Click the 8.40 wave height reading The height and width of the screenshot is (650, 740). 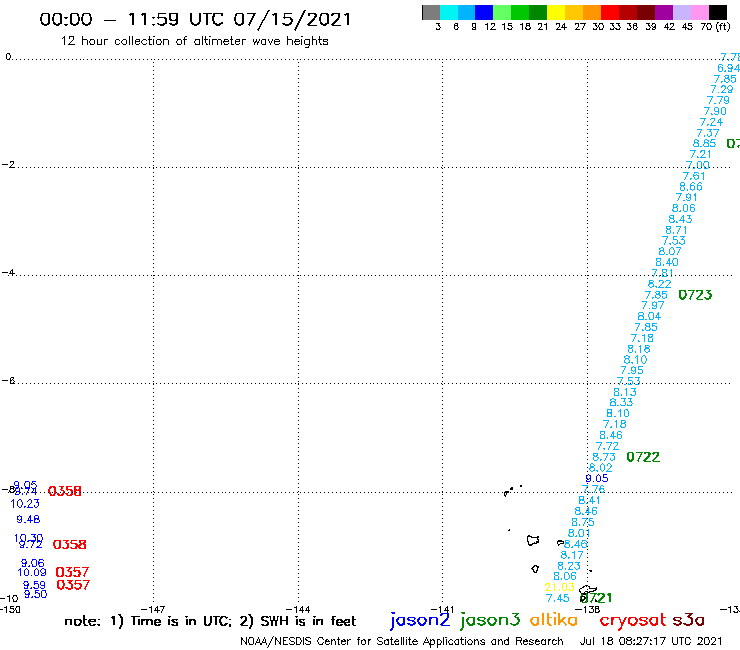pyautogui.click(x=667, y=262)
